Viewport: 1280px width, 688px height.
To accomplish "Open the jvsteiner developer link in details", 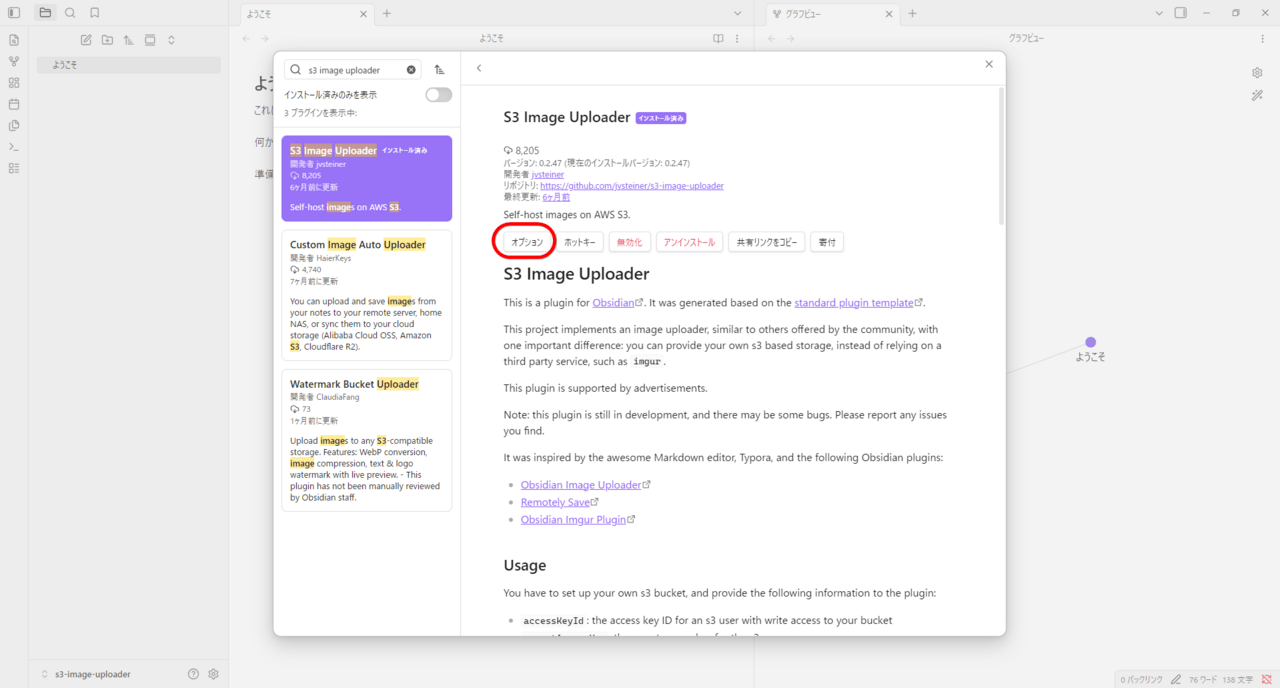I will 547,174.
